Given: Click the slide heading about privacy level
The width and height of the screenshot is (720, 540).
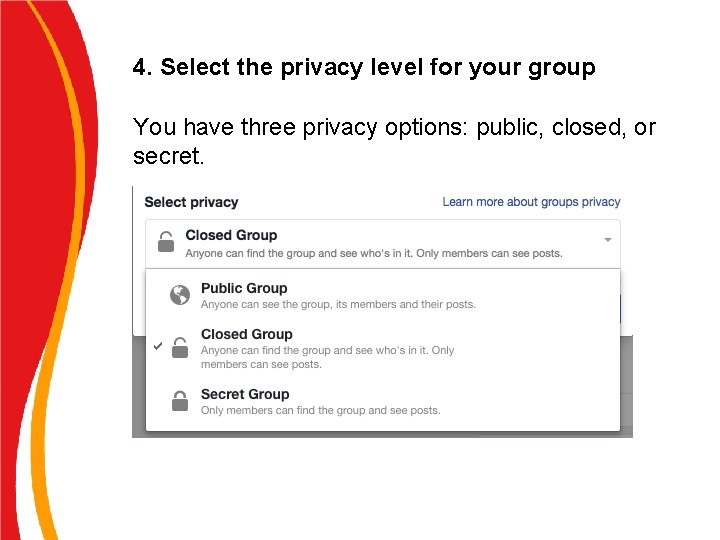Looking at the screenshot, I should 364,68.
